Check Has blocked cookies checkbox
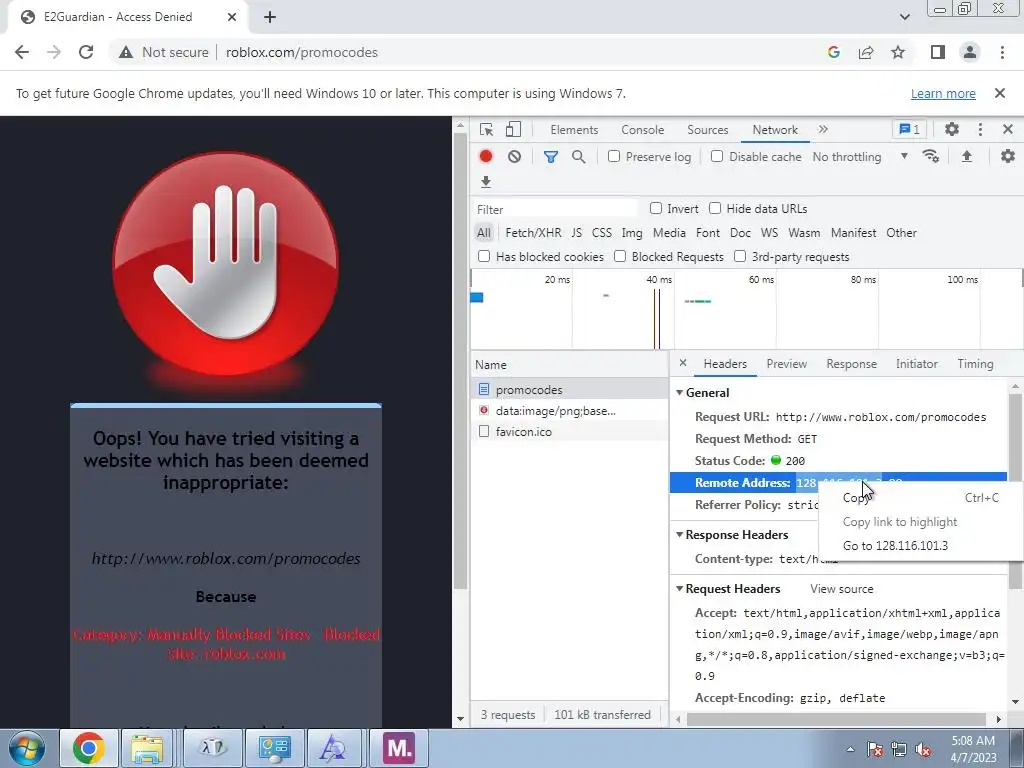The height and width of the screenshot is (768, 1024). (x=484, y=257)
